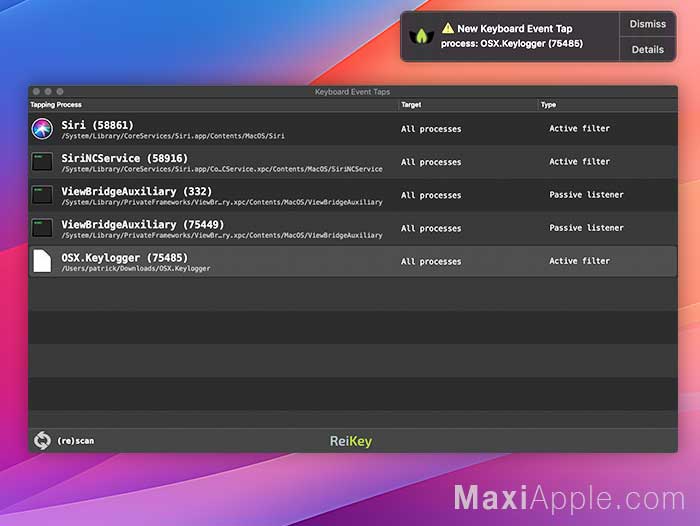
Task: Click the icon beside ViewBridgeAuxiliary (75449)
Action: [42, 228]
